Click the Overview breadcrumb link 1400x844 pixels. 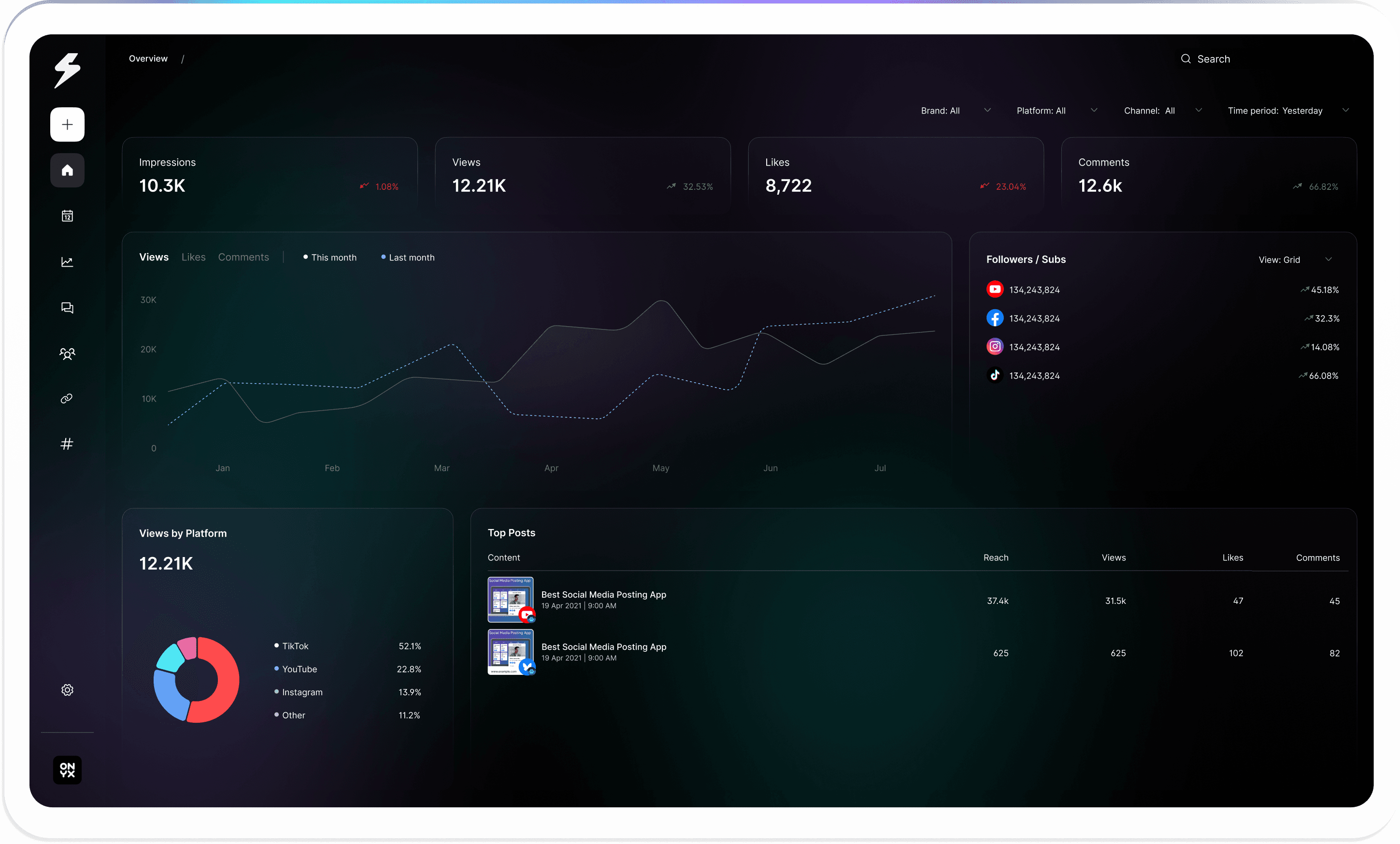148,58
